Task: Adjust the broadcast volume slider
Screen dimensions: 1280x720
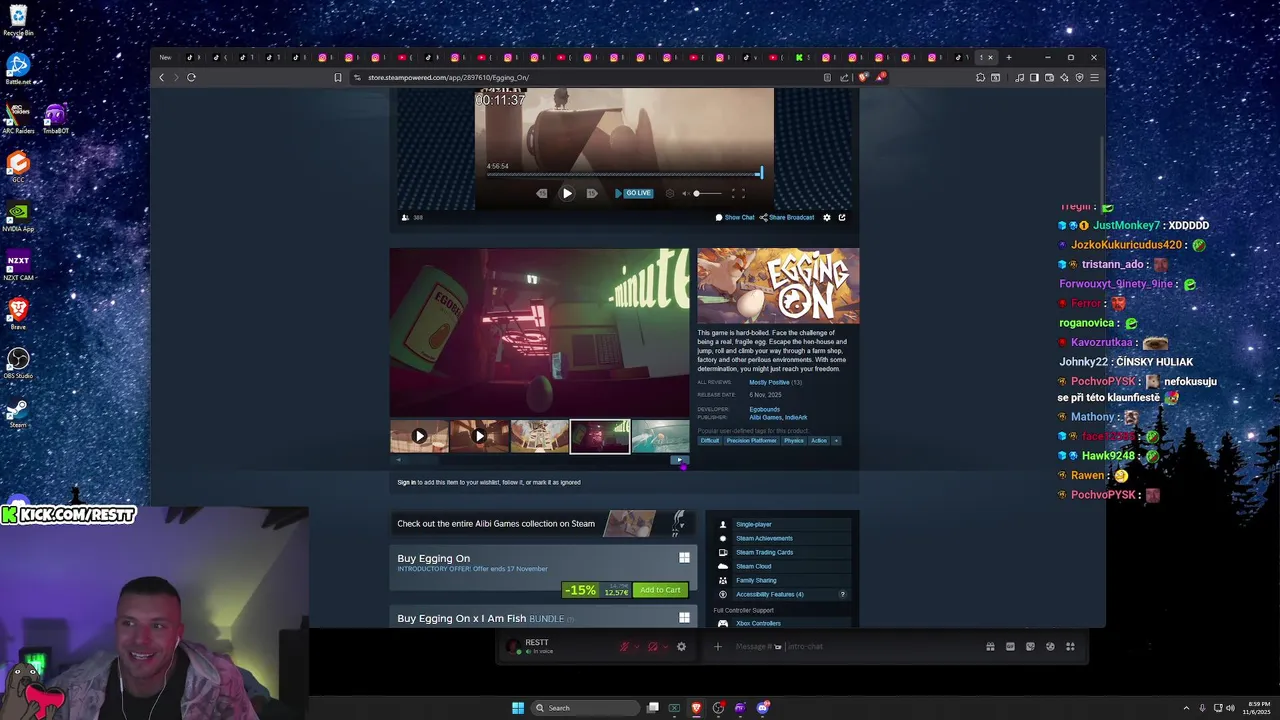Action: [707, 193]
